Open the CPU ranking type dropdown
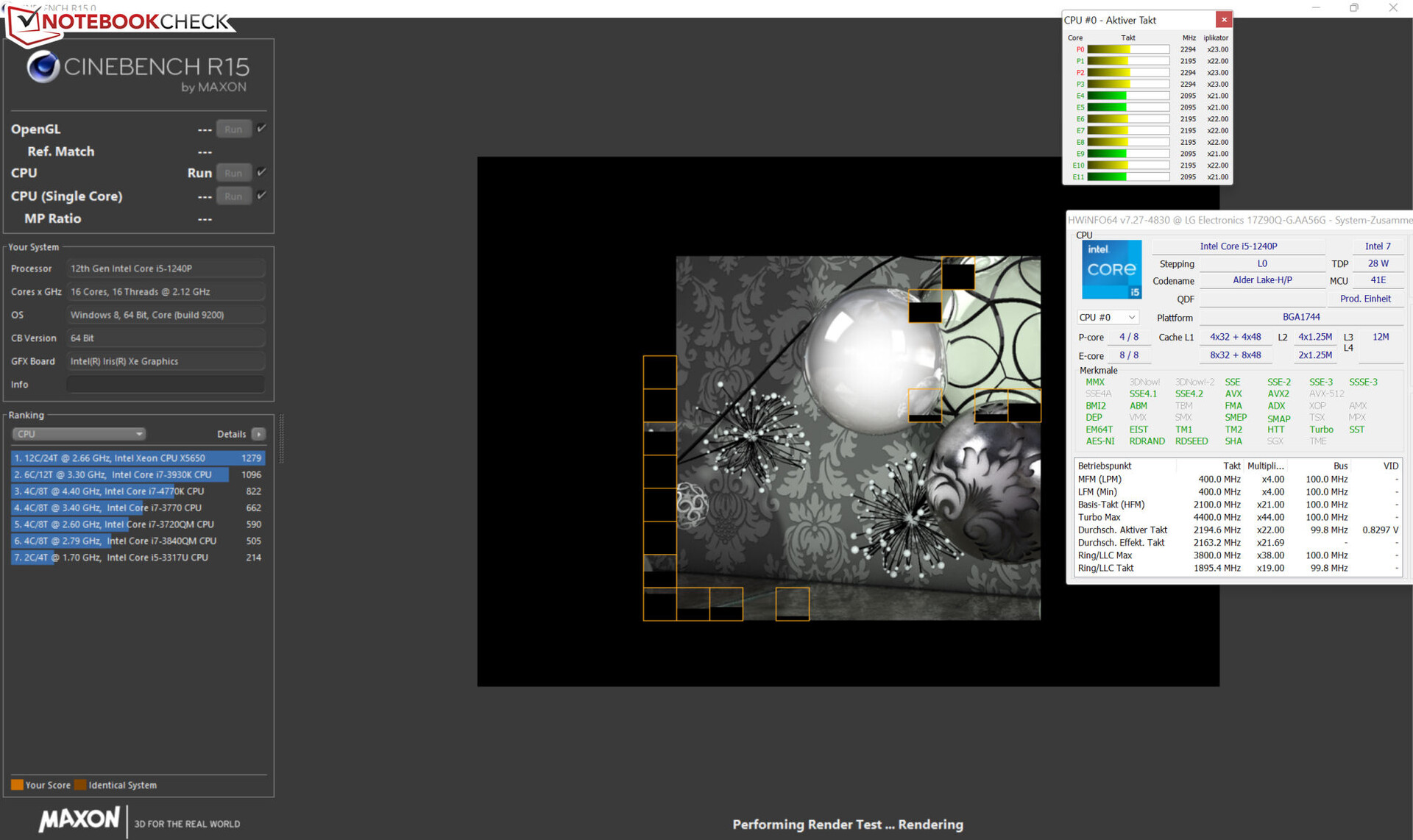 [x=78, y=434]
